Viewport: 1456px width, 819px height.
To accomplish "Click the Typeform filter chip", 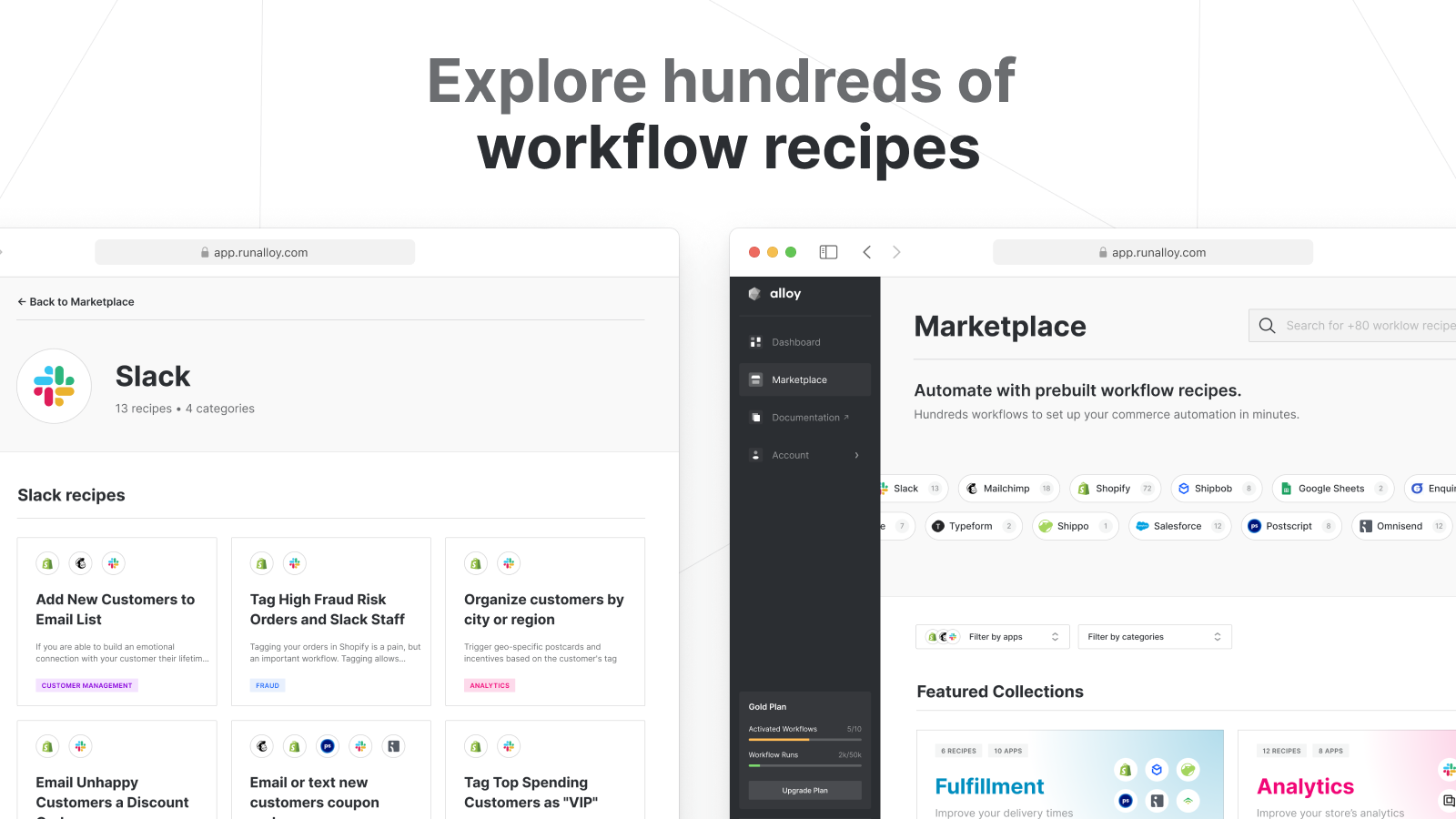I will [x=972, y=526].
